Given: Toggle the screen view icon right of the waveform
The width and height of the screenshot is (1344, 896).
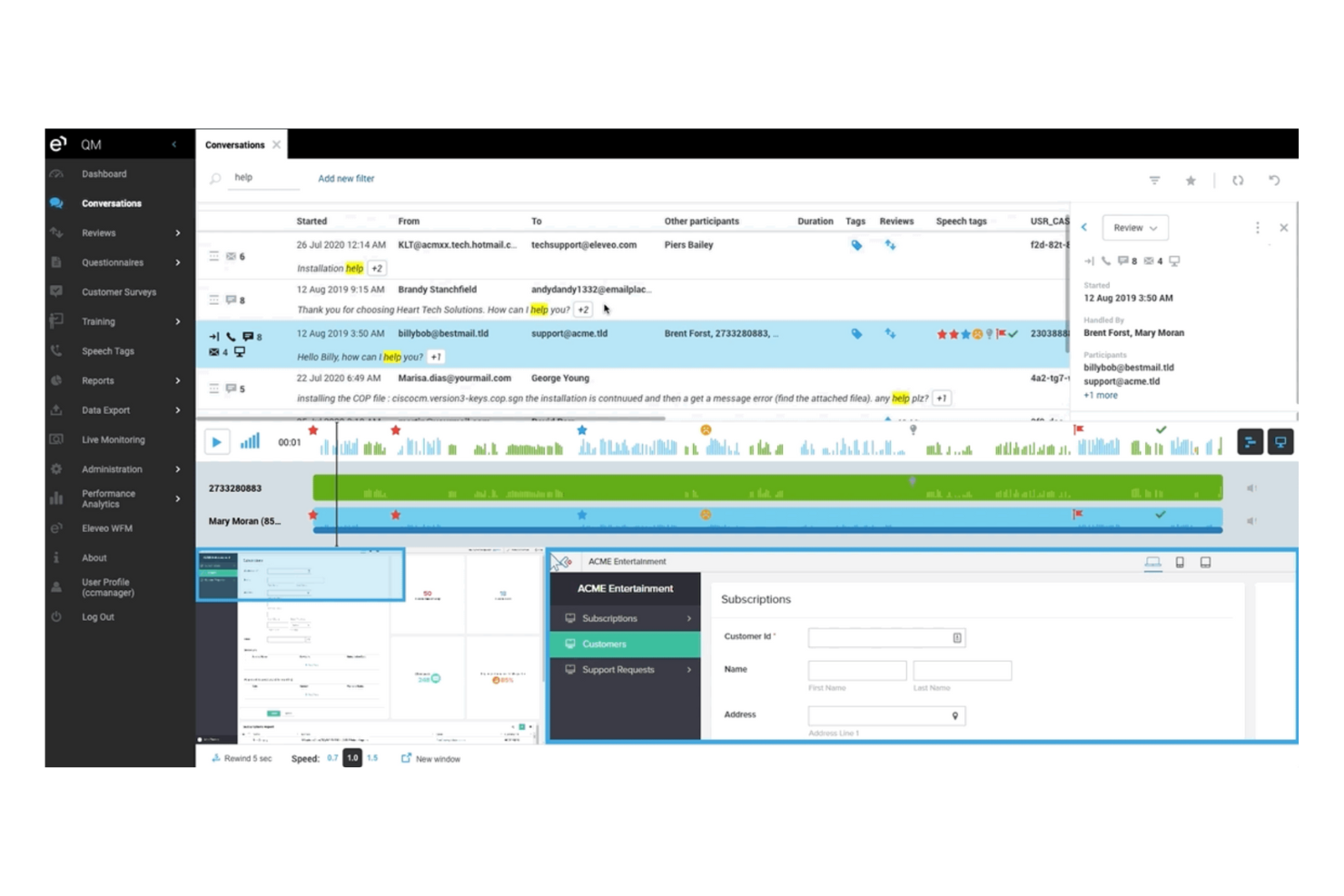Looking at the screenshot, I should coord(1280,442).
